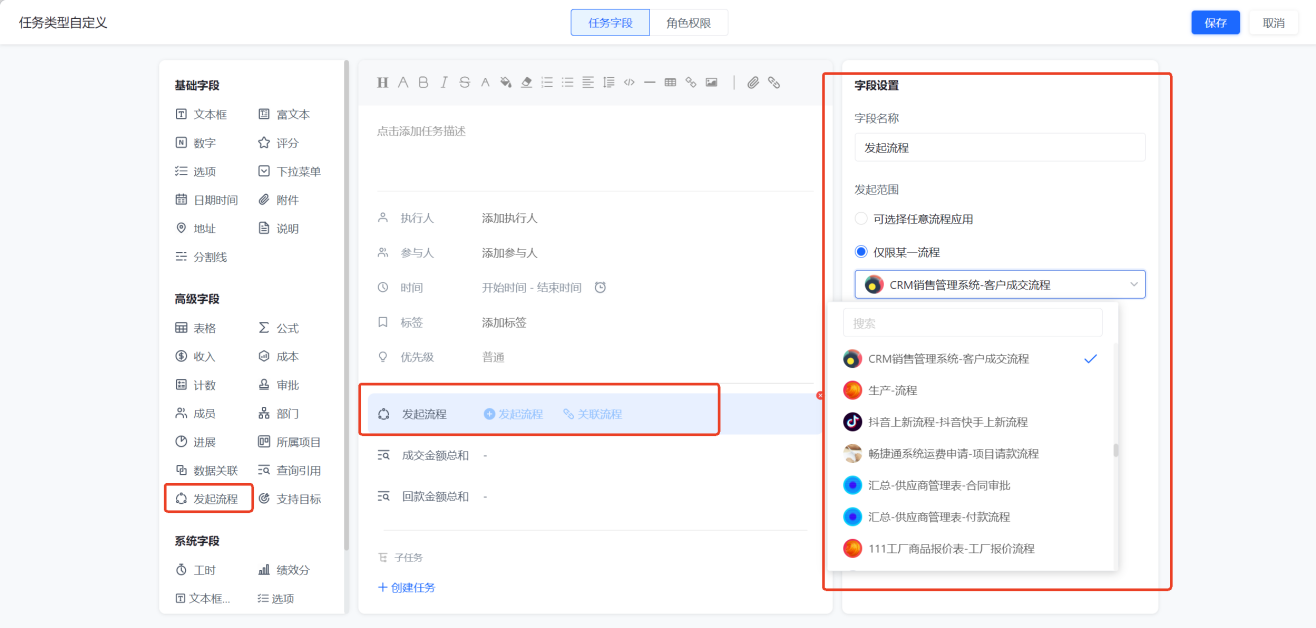1316x628 pixels.
Task: Click the 搜索 box in the flow dropdown
Action: [x=973, y=323]
